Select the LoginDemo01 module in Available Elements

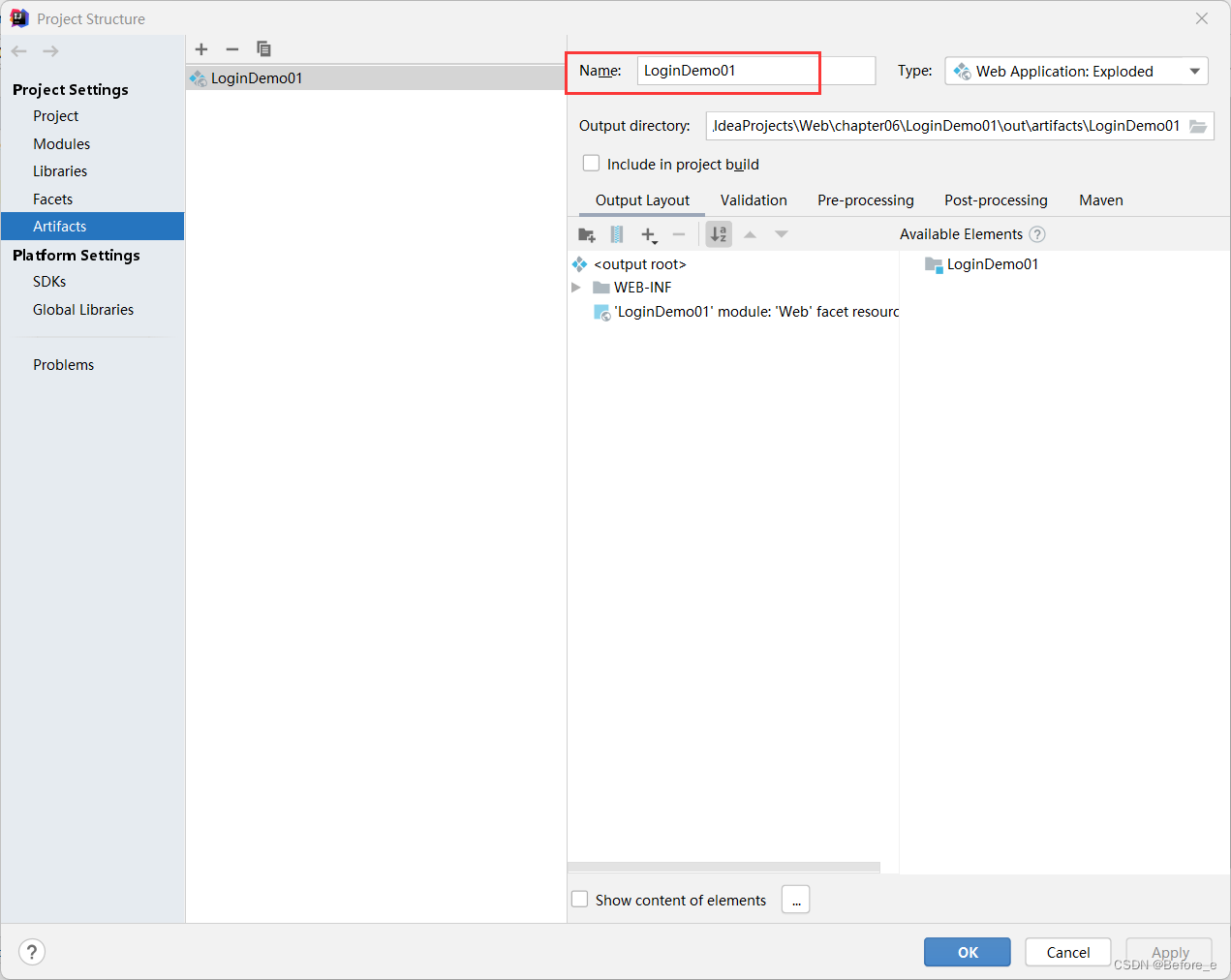(x=982, y=264)
